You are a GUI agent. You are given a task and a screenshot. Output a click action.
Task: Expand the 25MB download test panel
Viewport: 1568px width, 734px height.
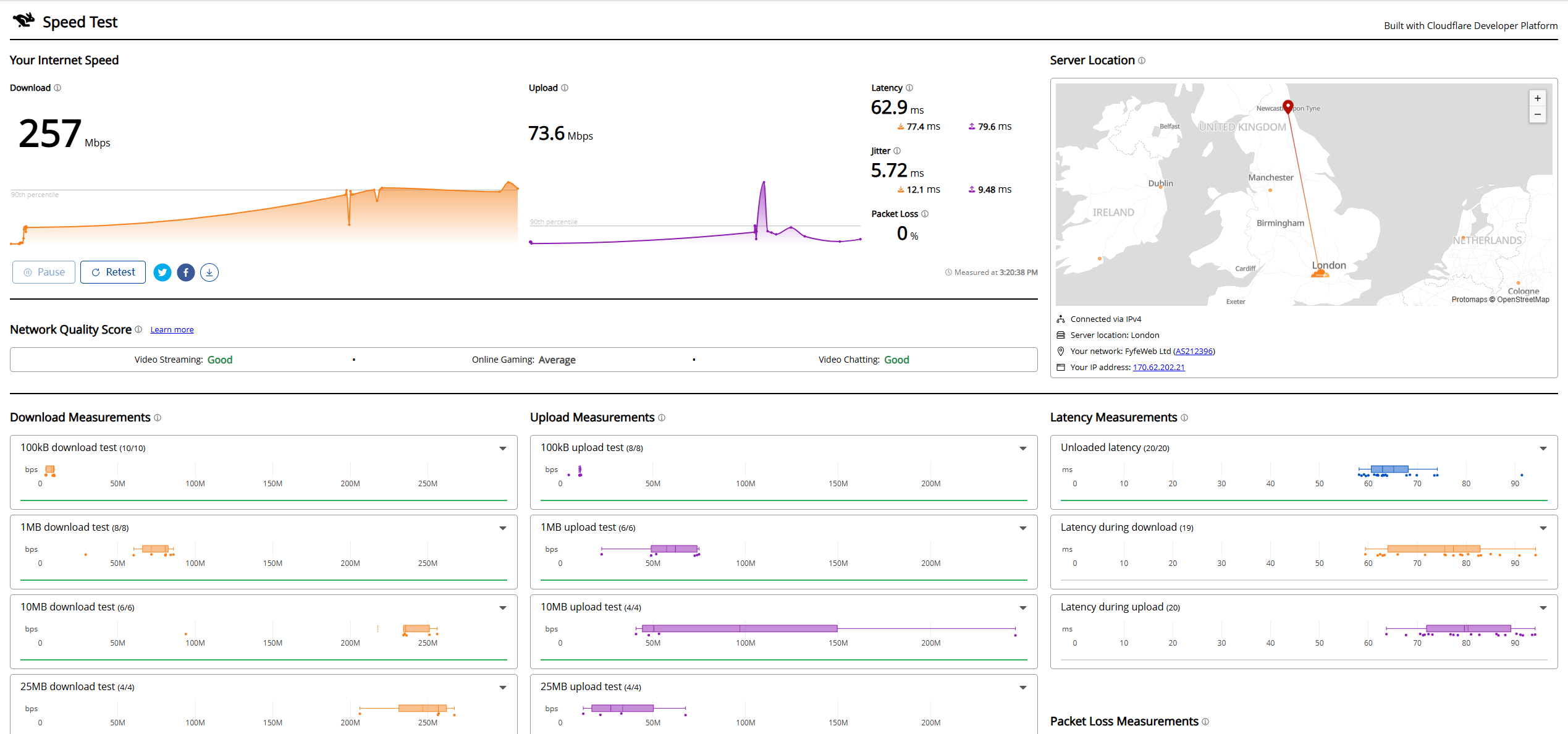tap(503, 688)
